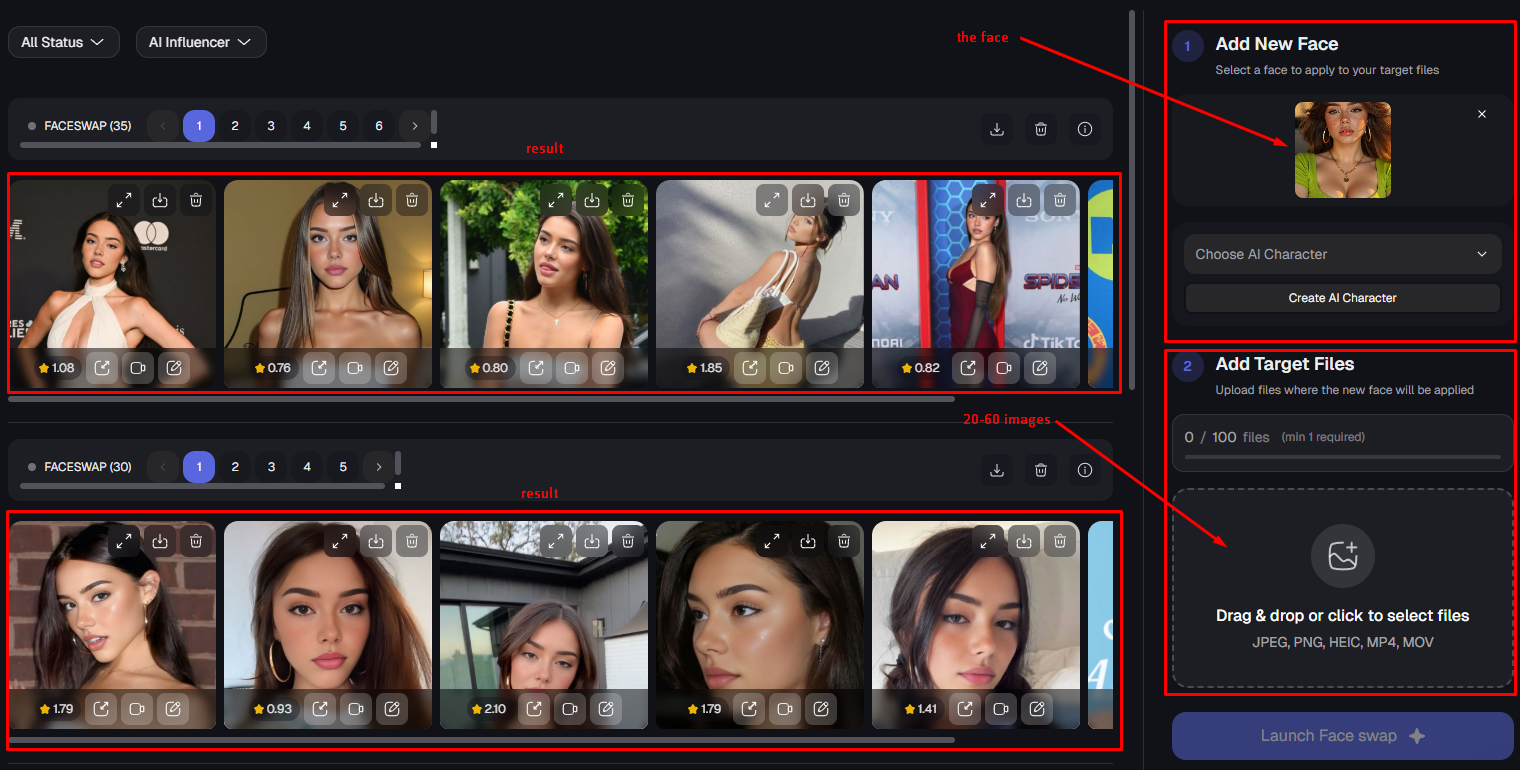Go to page 5 of FACESWAP (30)
1520x770 pixels.
(x=343, y=467)
